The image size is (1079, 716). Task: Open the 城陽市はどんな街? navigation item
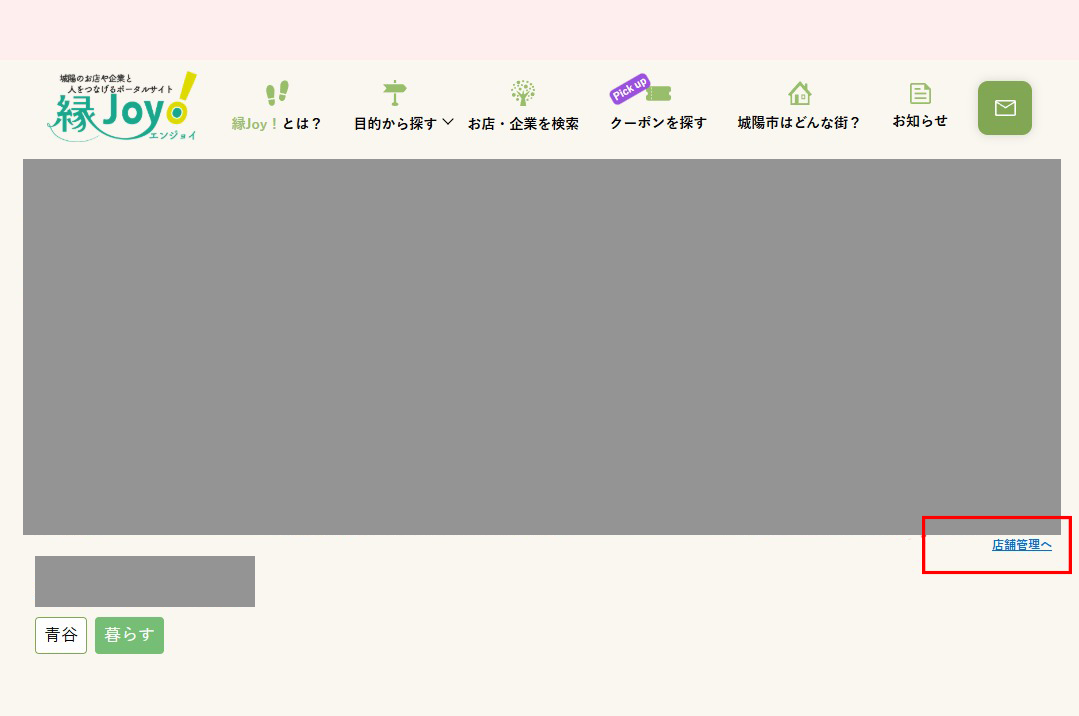click(799, 123)
